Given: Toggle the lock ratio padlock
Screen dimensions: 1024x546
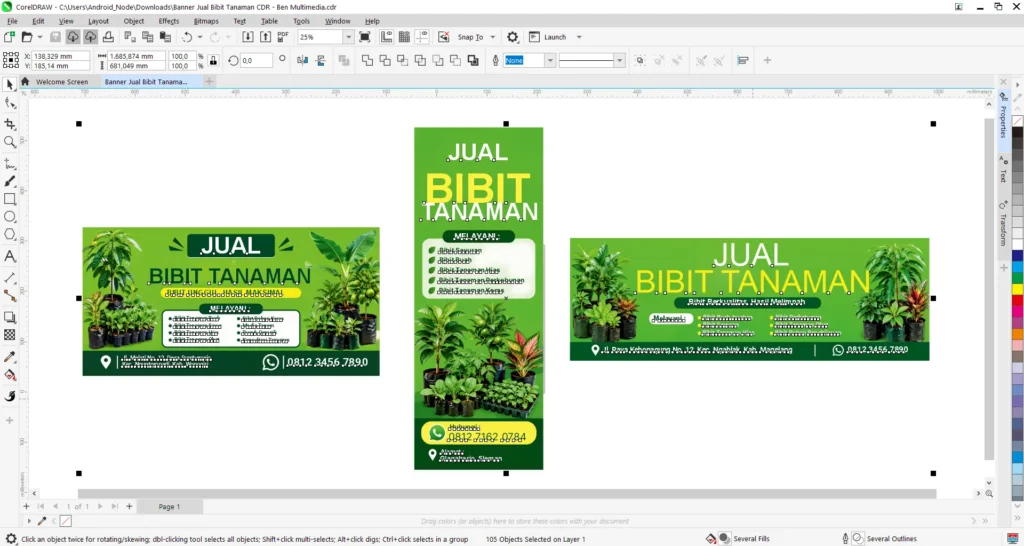Looking at the screenshot, I should coord(213,61).
